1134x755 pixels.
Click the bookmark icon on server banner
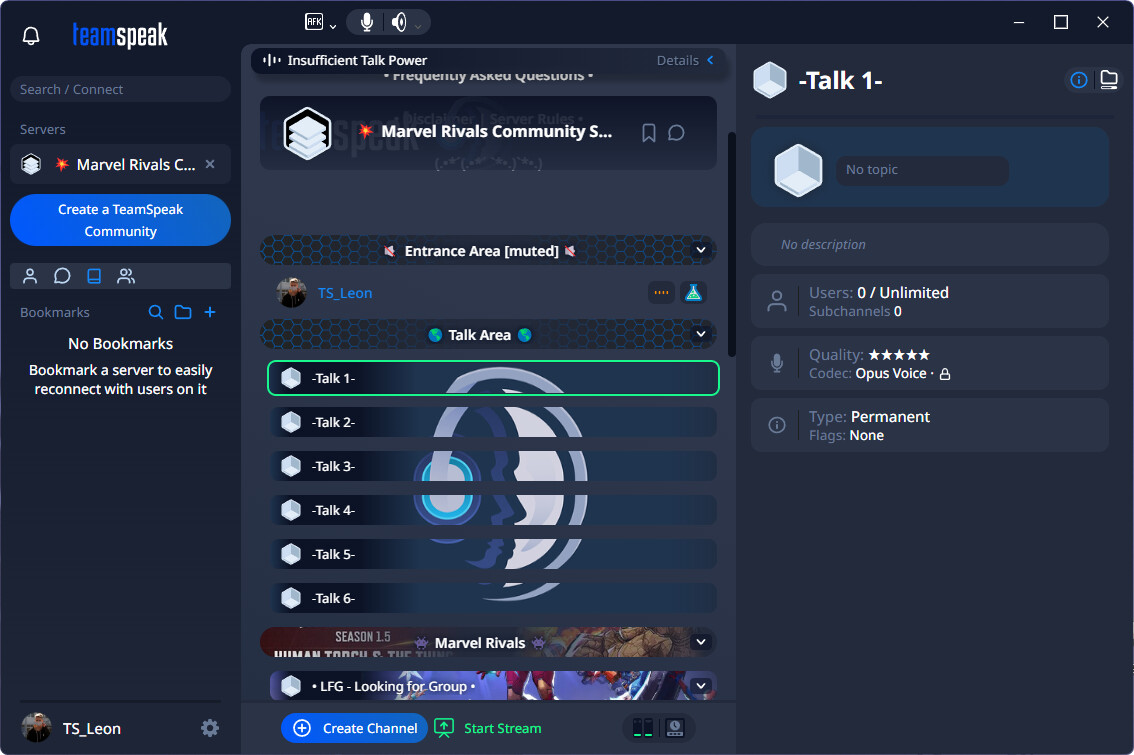coord(648,133)
